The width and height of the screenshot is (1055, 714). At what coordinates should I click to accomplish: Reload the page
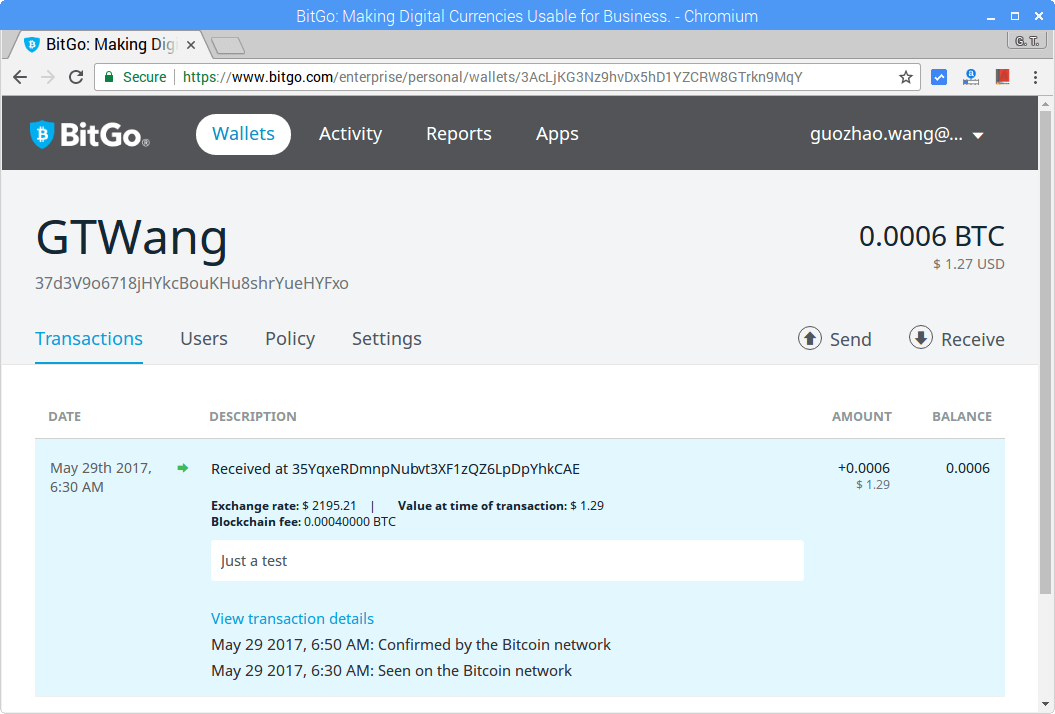(x=76, y=77)
